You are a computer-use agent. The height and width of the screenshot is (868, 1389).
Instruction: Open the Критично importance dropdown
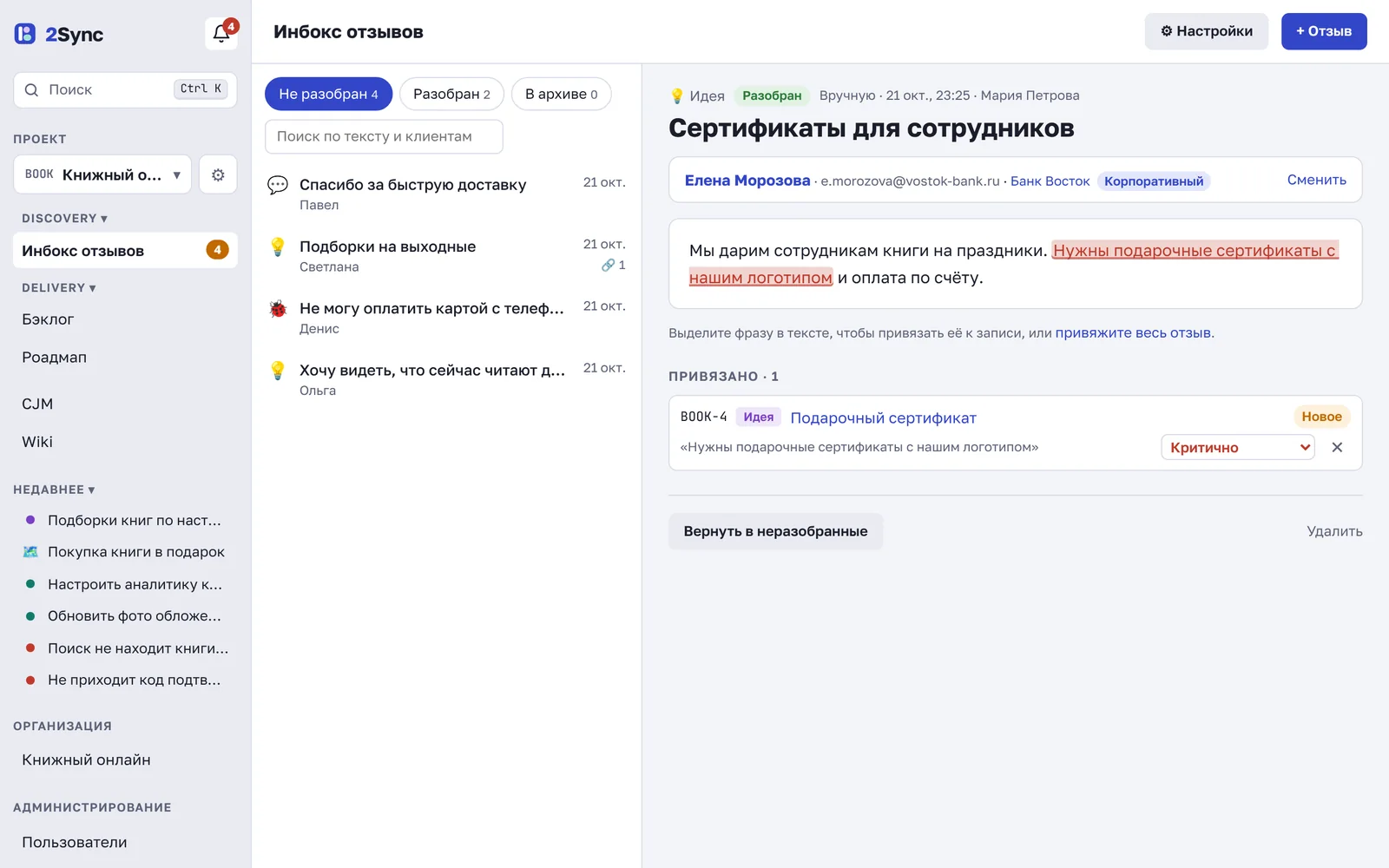coord(1238,447)
